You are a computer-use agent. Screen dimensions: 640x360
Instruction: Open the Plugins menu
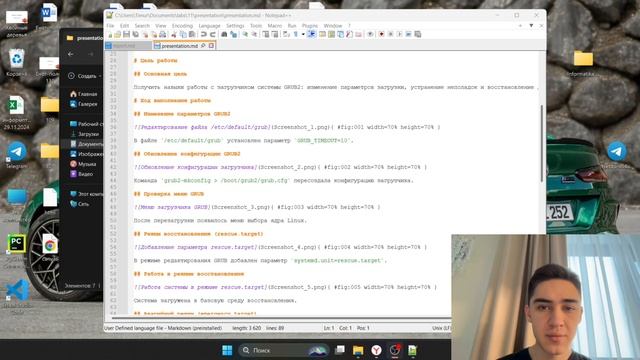[x=310, y=26]
